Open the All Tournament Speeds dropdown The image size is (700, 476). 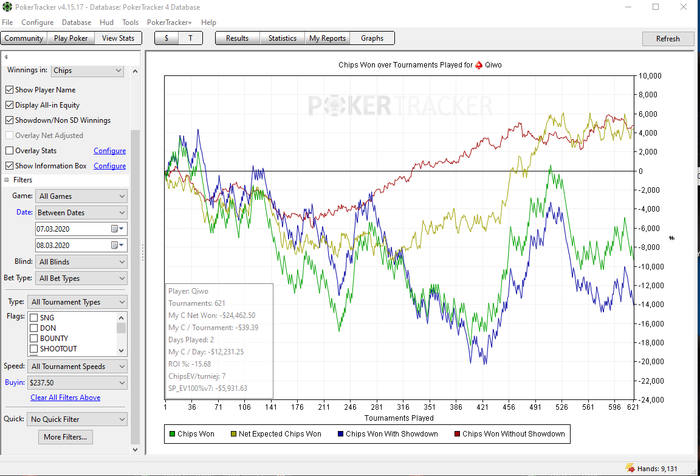(77, 367)
